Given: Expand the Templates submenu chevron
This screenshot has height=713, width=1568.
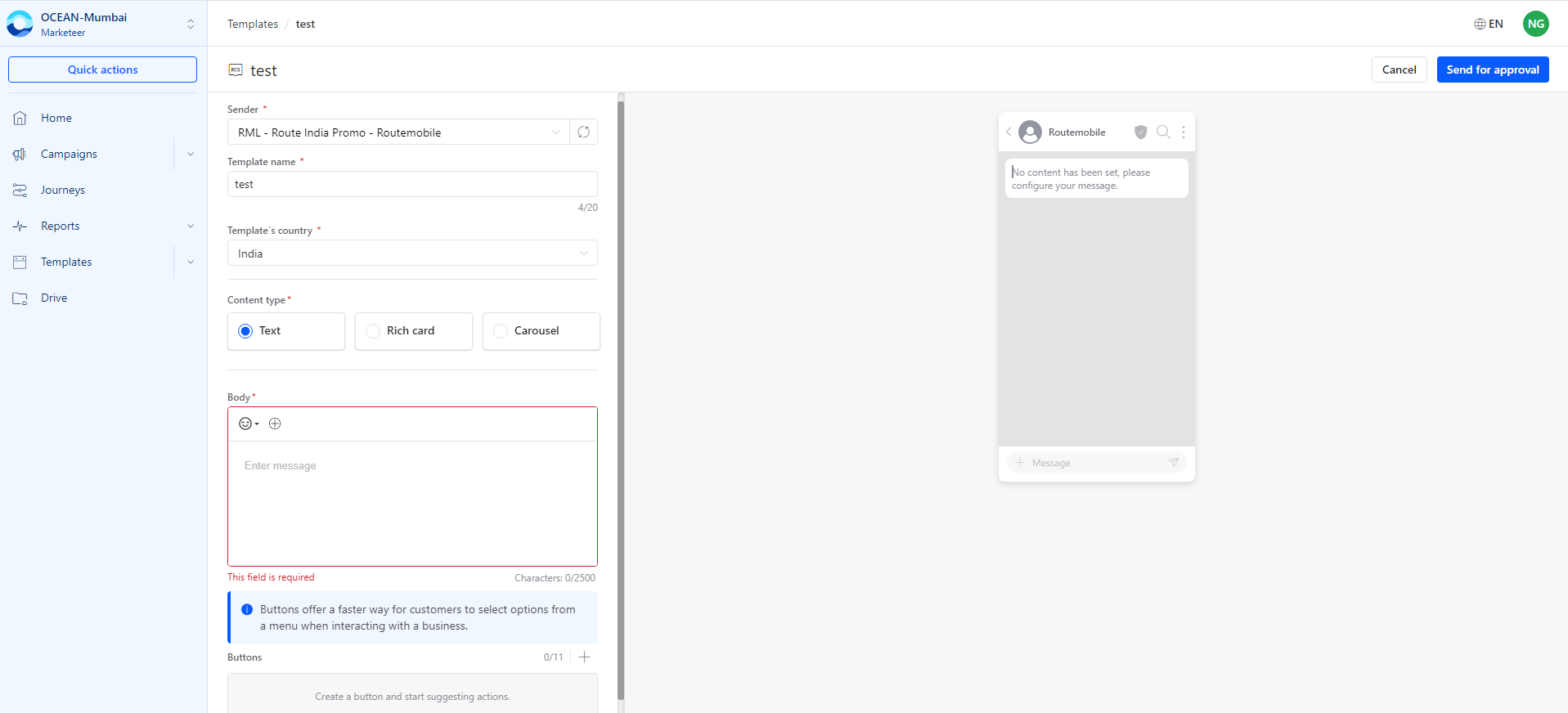Looking at the screenshot, I should pyautogui.click(x=191, y=262).
